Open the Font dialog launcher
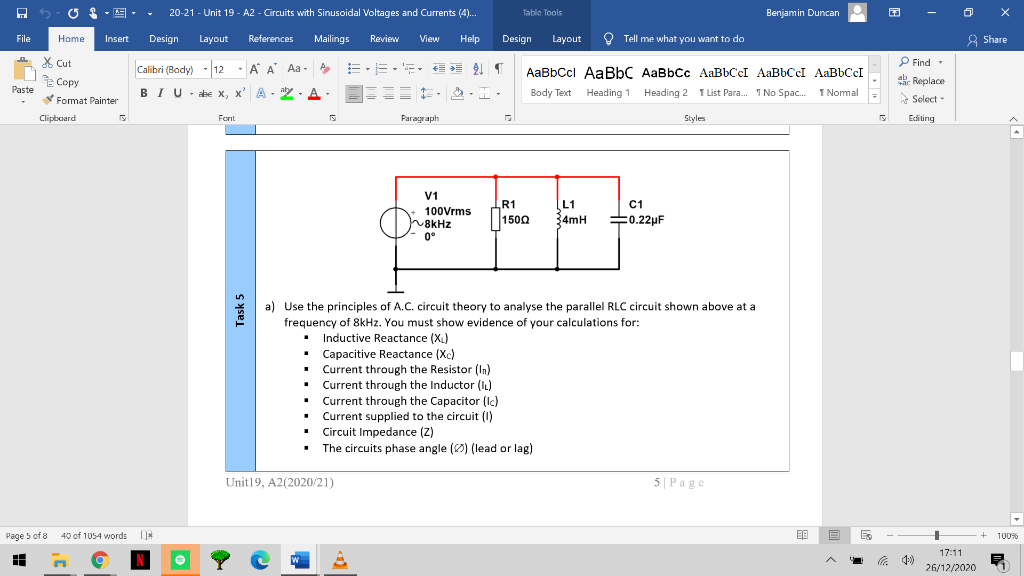Image resolution: width=1024 pixels, height=576 pixels. click(332, 118)
